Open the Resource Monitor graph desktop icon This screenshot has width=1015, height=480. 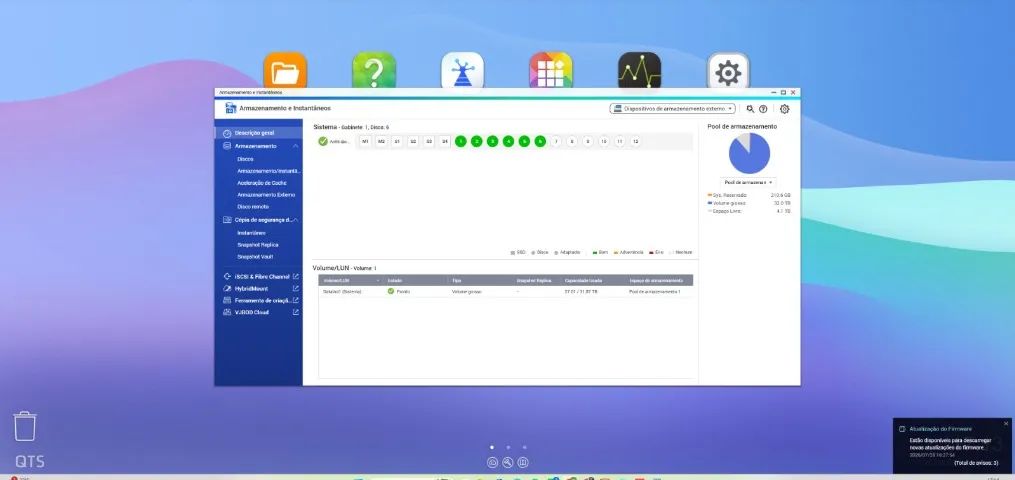pos(640,70)
